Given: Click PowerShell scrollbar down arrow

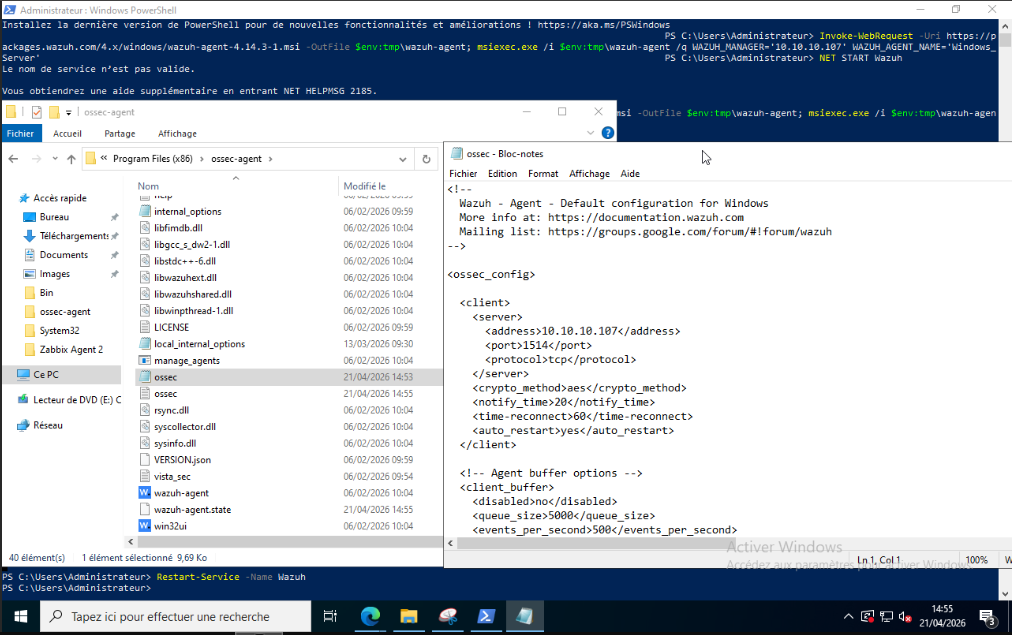Looking at the screenshot, I should coord(1005,594).
